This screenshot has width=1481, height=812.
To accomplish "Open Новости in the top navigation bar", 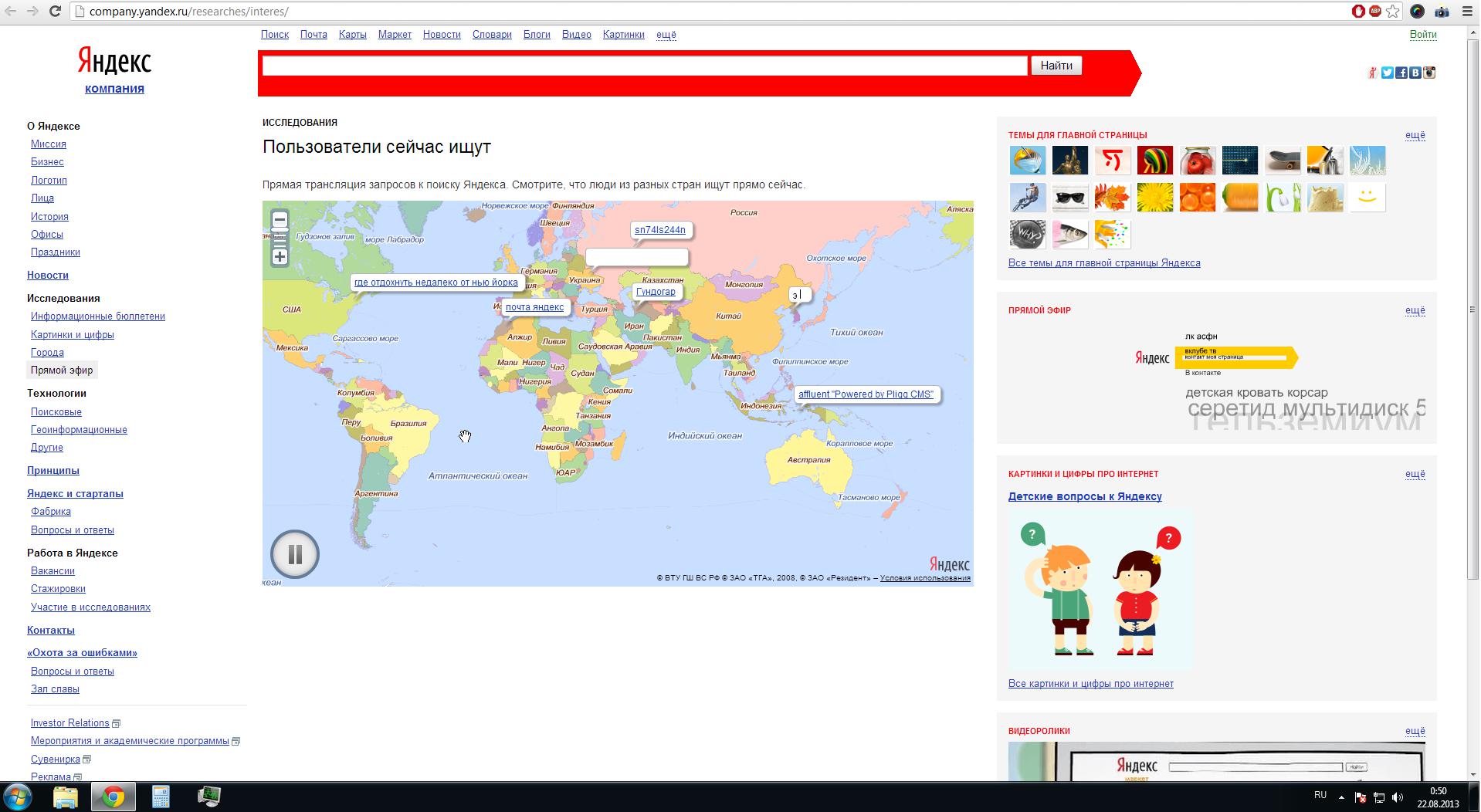I will pos(442,35).
